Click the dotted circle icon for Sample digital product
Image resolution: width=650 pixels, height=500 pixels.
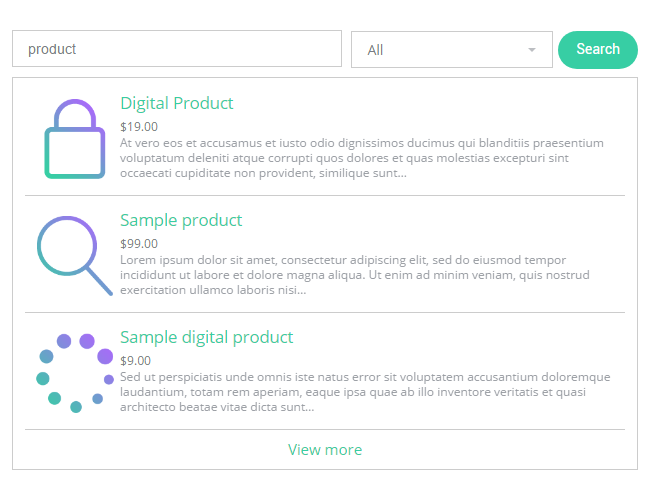tap(74, 372)
